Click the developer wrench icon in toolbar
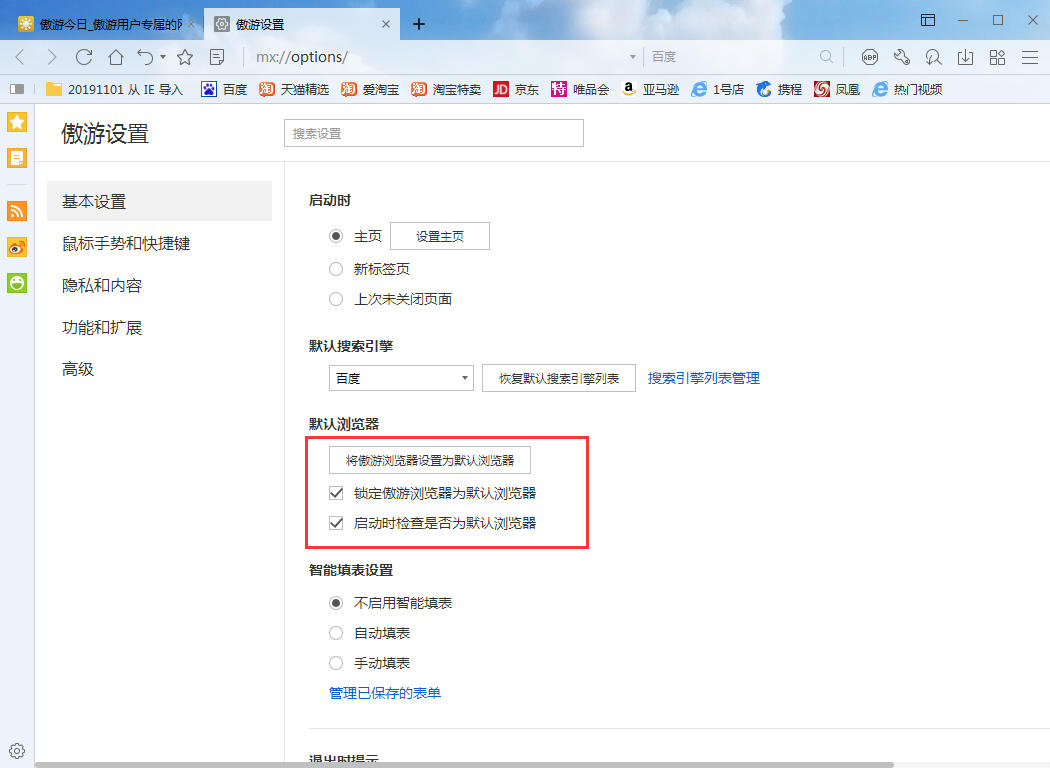Screen dimensions: 1050x768 [902, 57]
